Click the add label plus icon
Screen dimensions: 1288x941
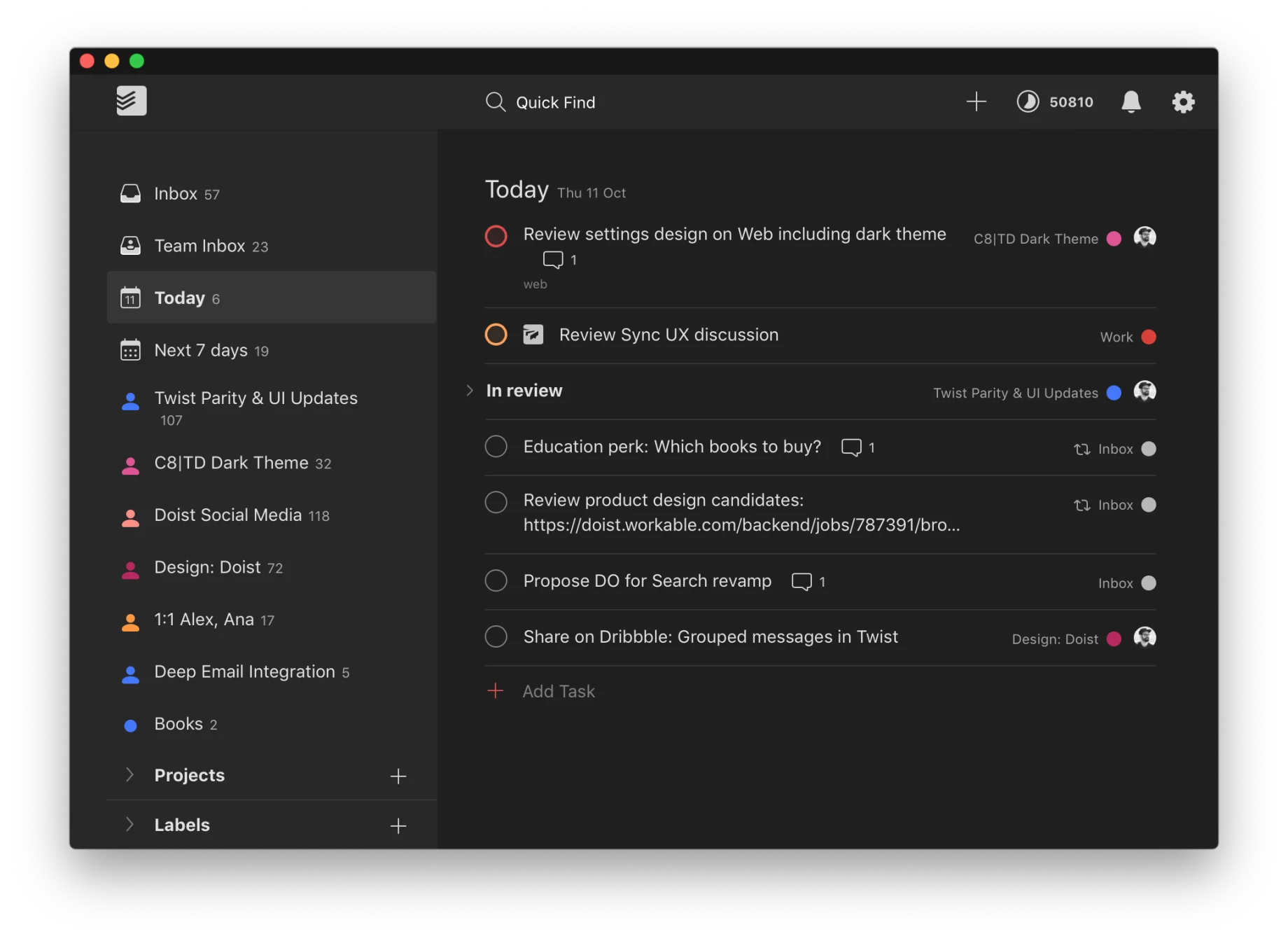(x=398, y=825)
